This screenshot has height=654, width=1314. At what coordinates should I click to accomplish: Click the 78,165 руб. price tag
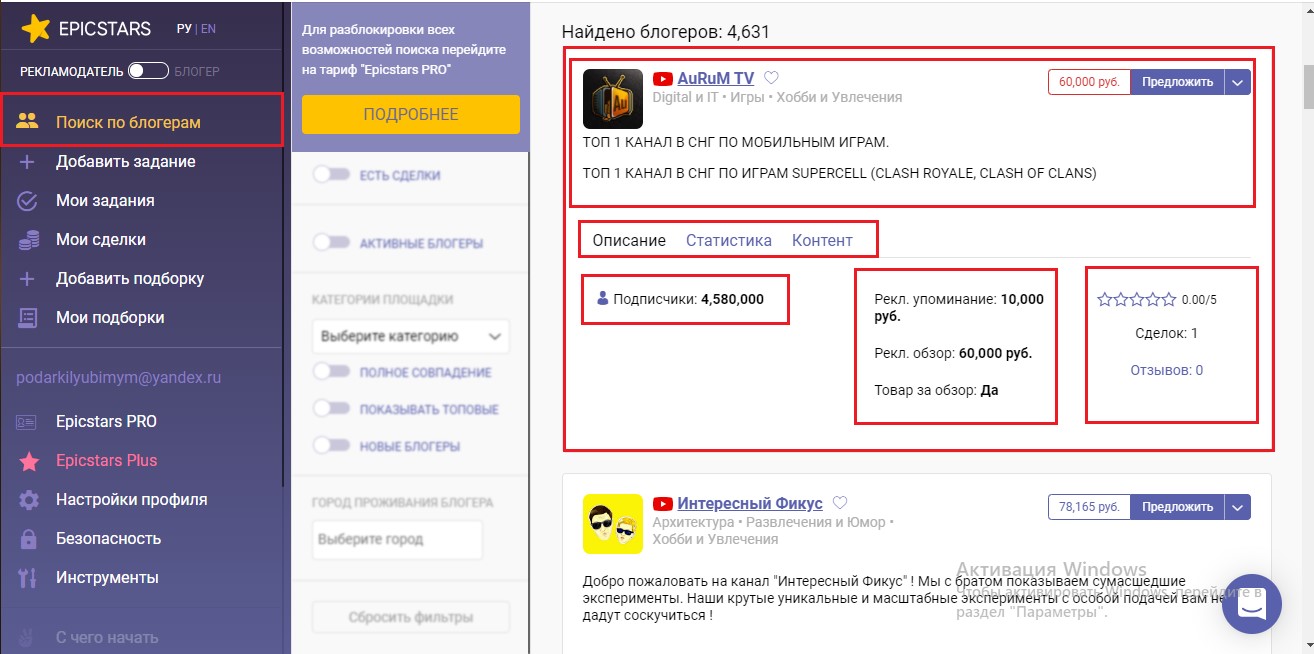(x=1090, y=507)
